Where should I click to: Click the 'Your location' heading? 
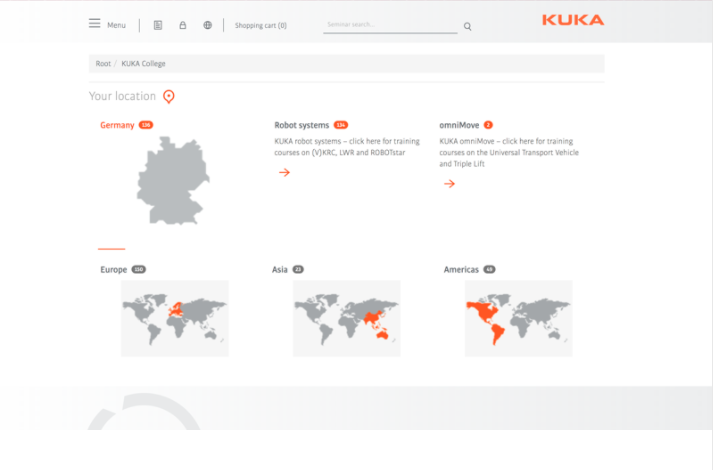(122, 96)
